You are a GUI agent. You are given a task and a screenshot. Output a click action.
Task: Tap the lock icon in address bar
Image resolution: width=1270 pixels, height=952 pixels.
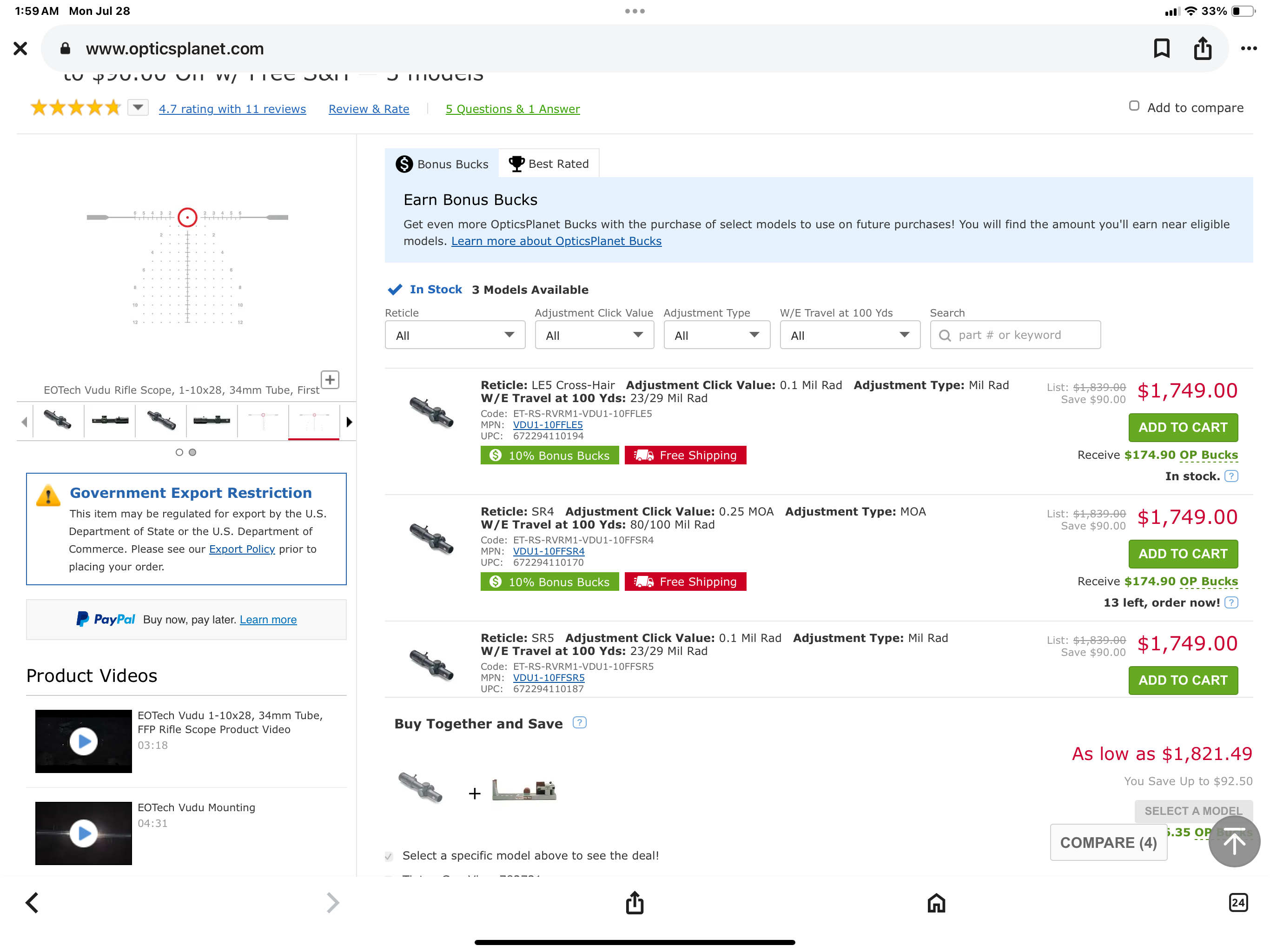click(x=65, y=48)
